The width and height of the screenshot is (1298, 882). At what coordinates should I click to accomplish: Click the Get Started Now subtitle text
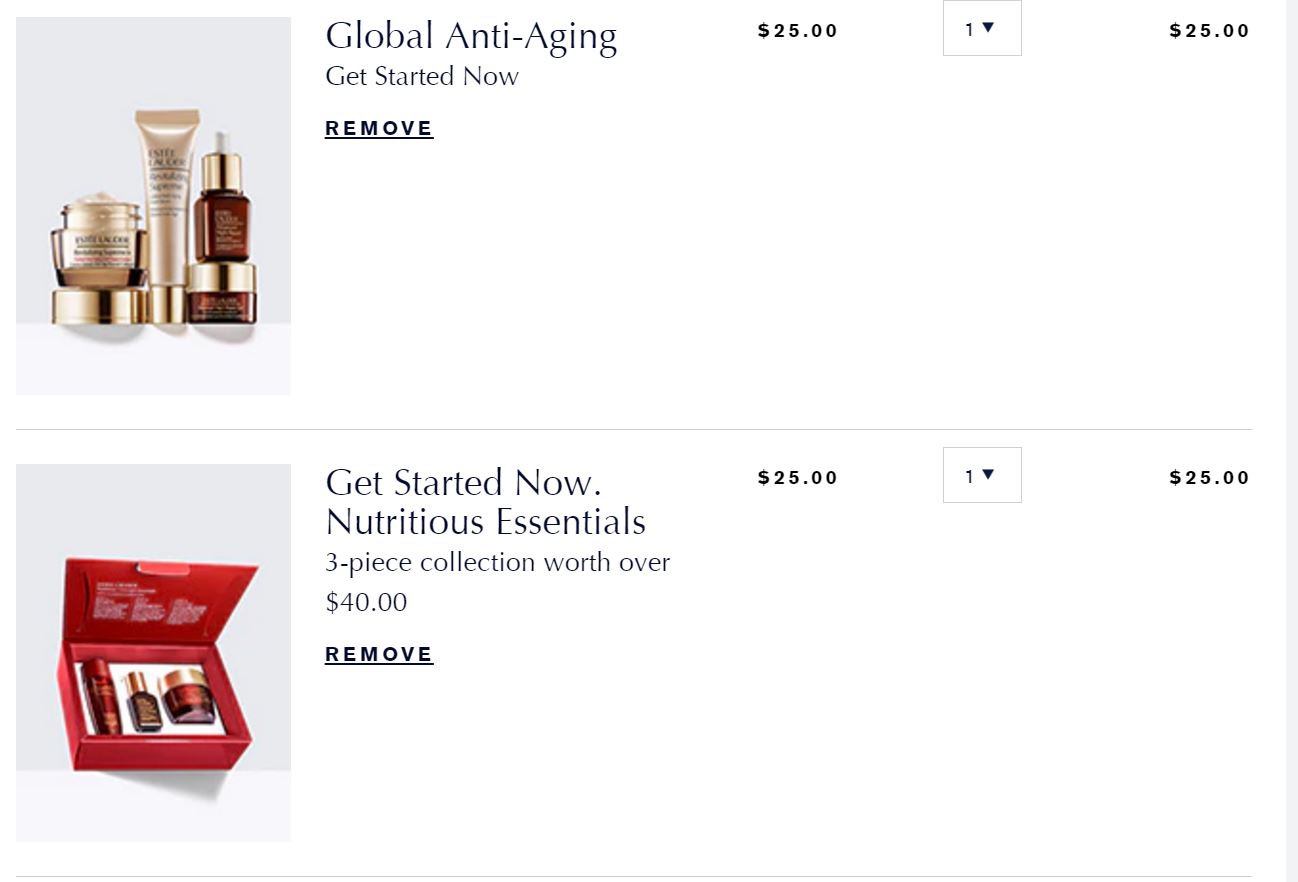[x=422, y=77]
